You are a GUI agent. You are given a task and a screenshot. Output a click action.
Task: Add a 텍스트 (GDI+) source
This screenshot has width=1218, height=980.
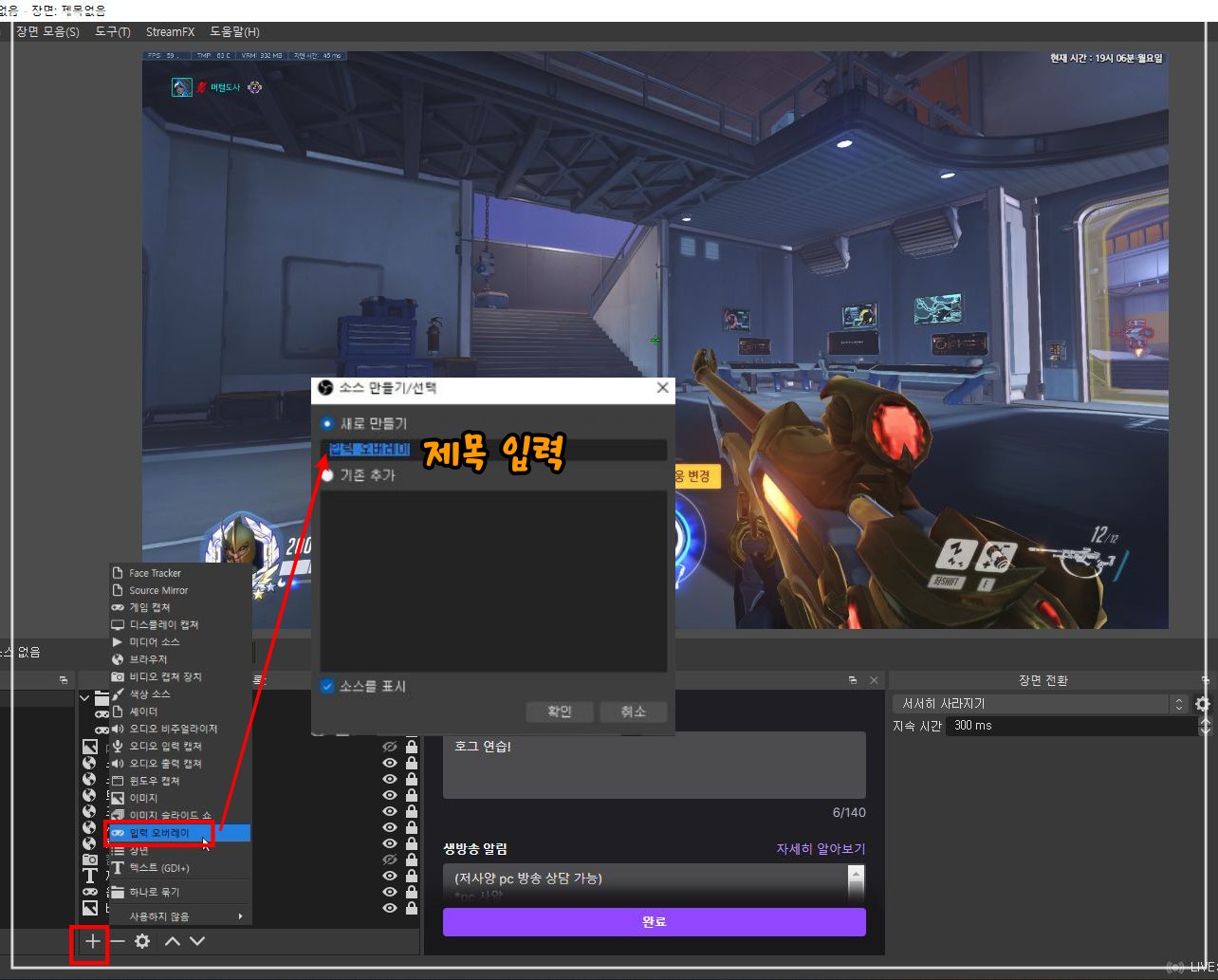pos(180,868)
